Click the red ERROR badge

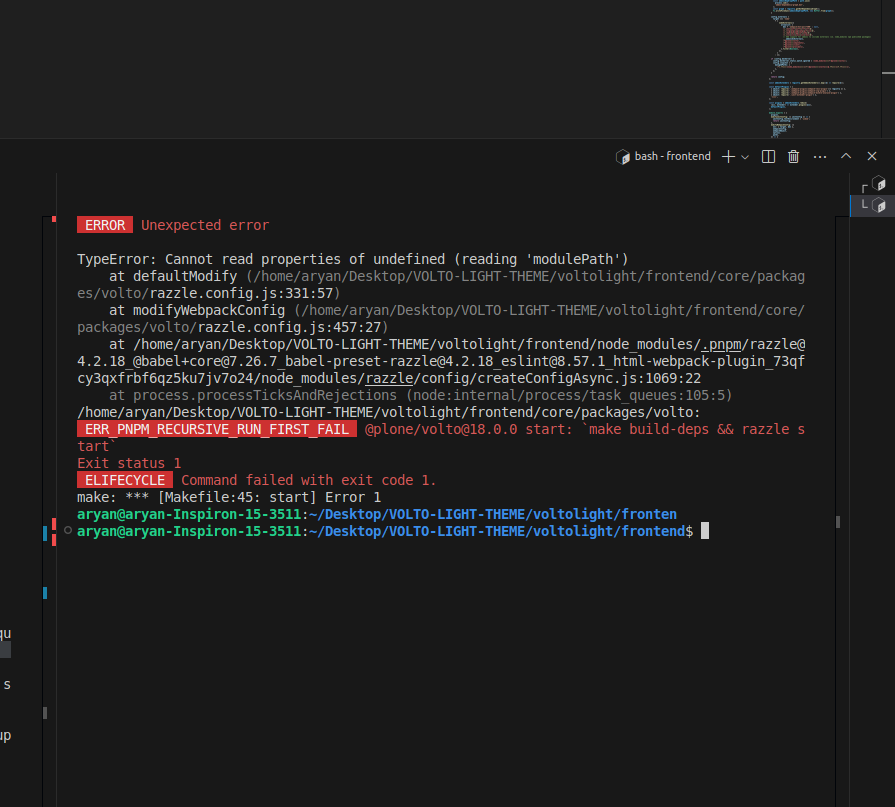[105, 225]
